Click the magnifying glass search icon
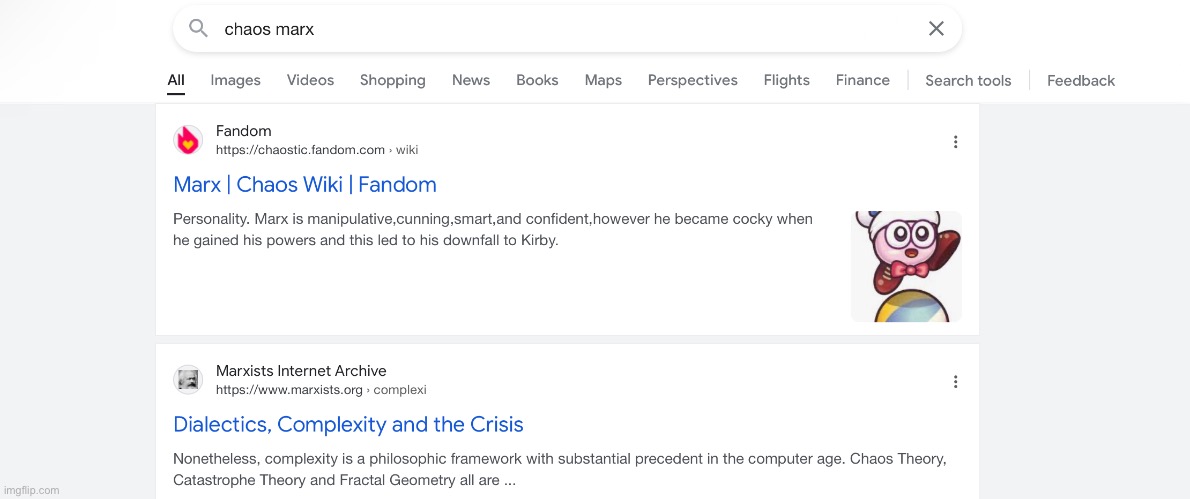The width and height of the screenshot is (1190, 499). pos(198,29)
